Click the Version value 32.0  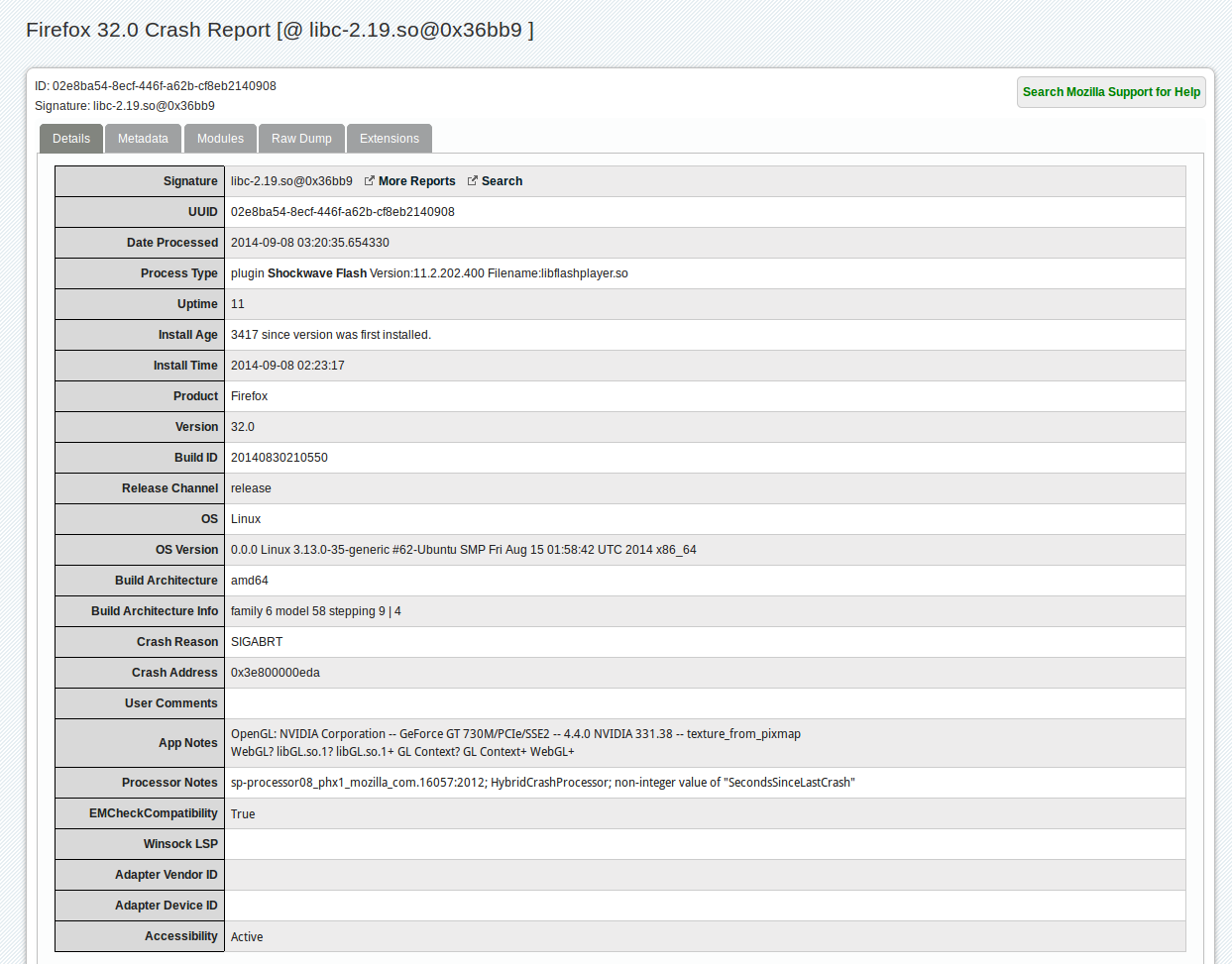coord(243,427)
